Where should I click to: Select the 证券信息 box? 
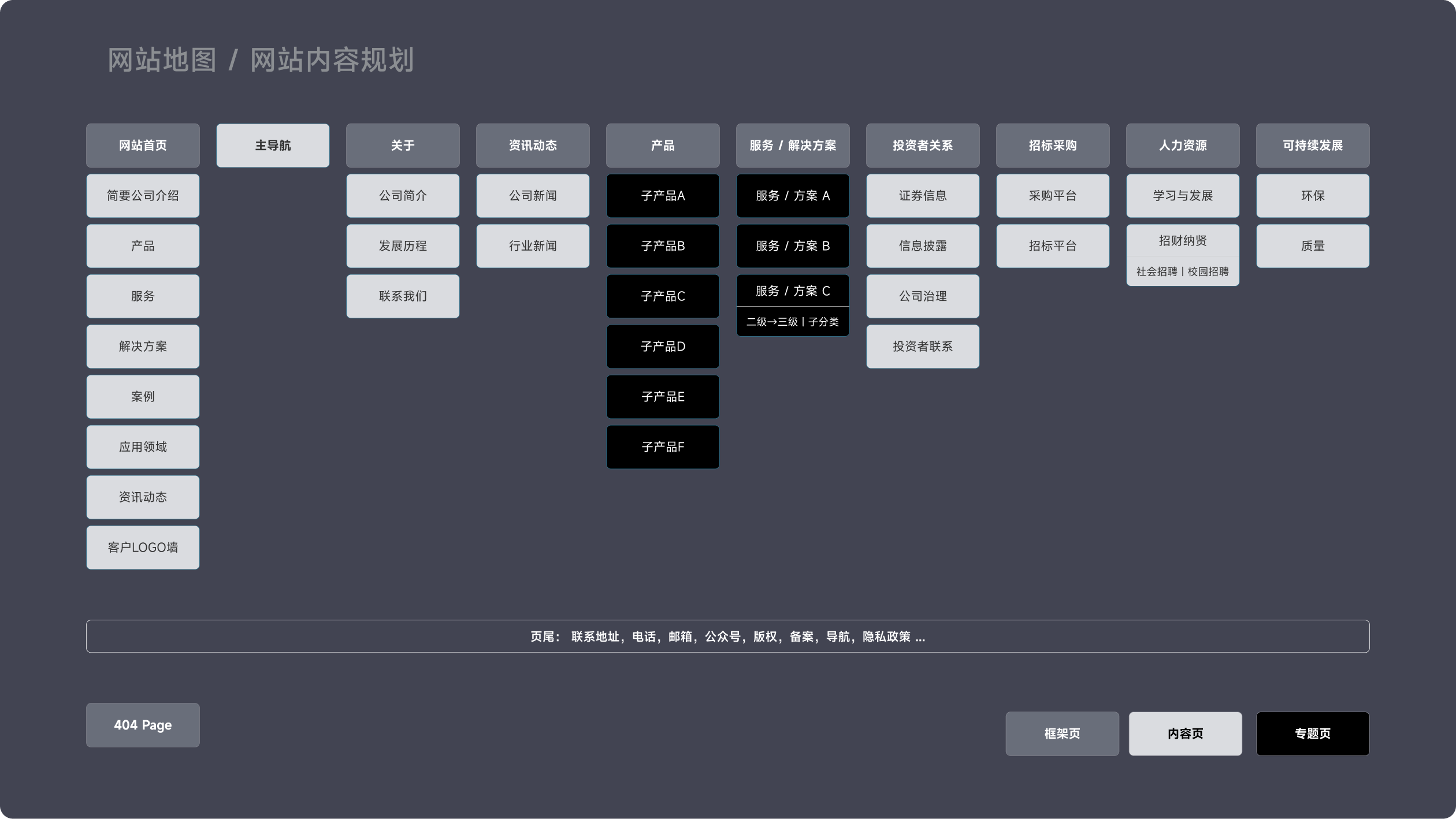point(923,196)
